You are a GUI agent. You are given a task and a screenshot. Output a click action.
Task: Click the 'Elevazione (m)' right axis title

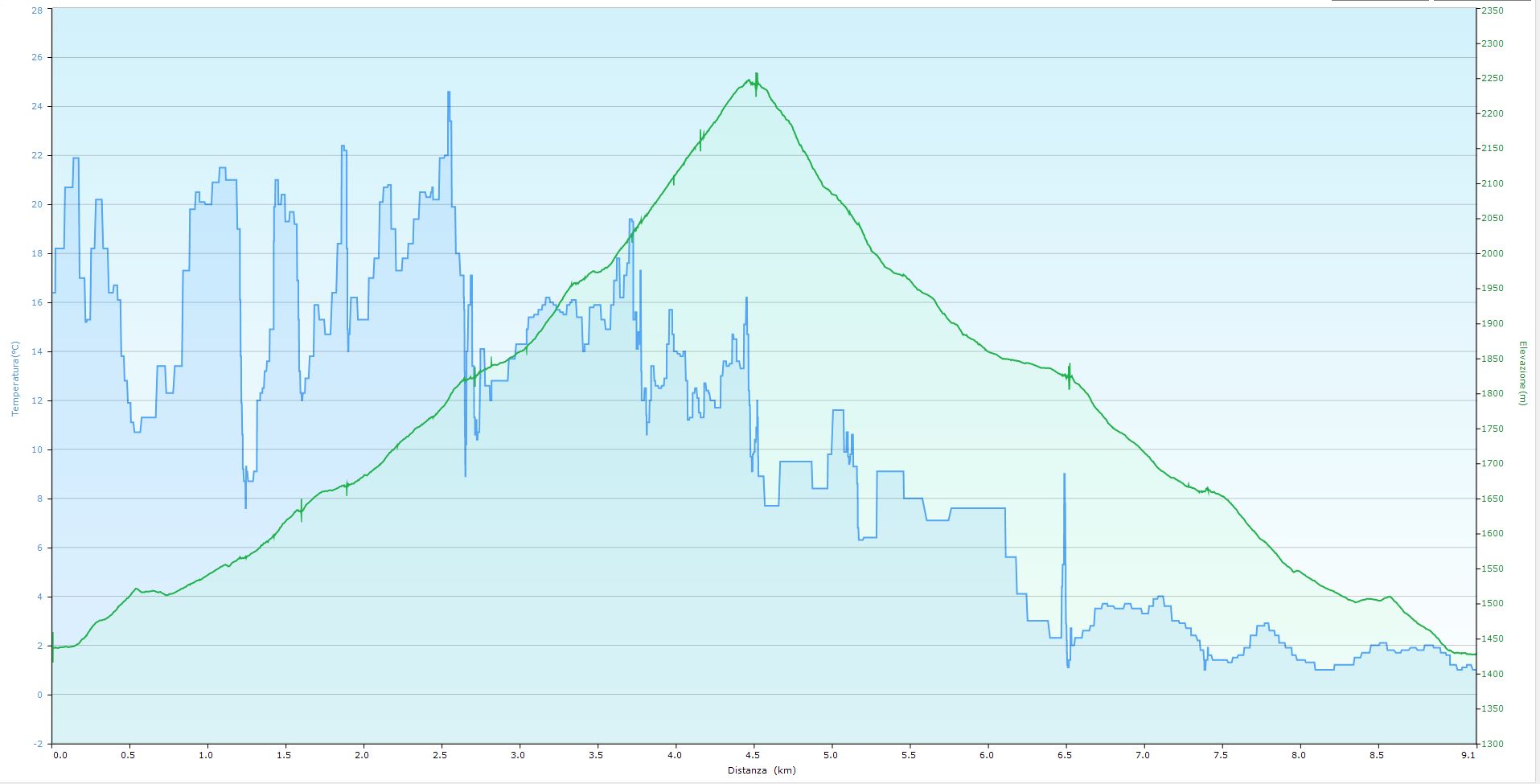pyautogui.click(x=1522, y=373)
